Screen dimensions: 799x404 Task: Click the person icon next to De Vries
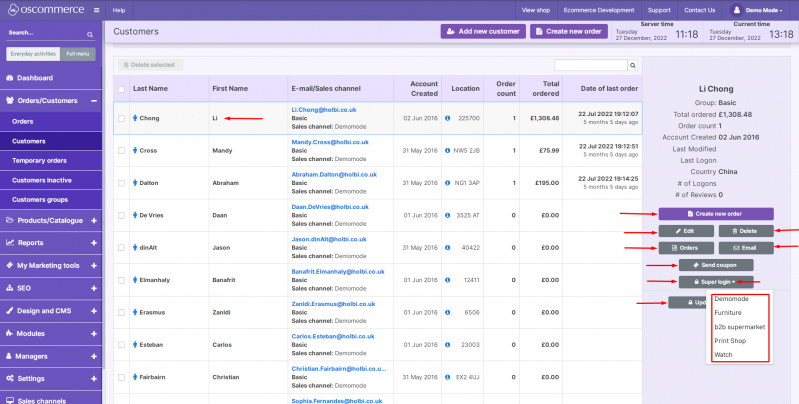click(135, 215)
